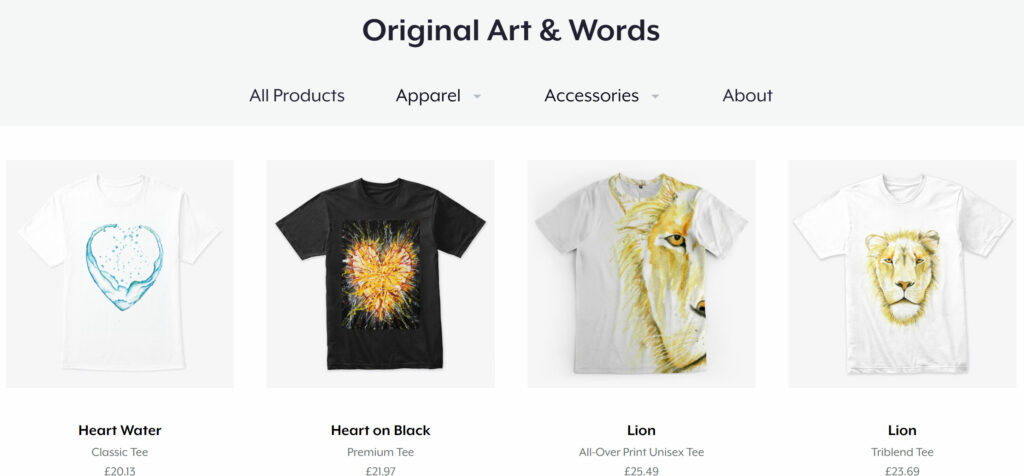Open the Lion Triblend tee image
Screen dimensions: 1024x476
[902, 274]
